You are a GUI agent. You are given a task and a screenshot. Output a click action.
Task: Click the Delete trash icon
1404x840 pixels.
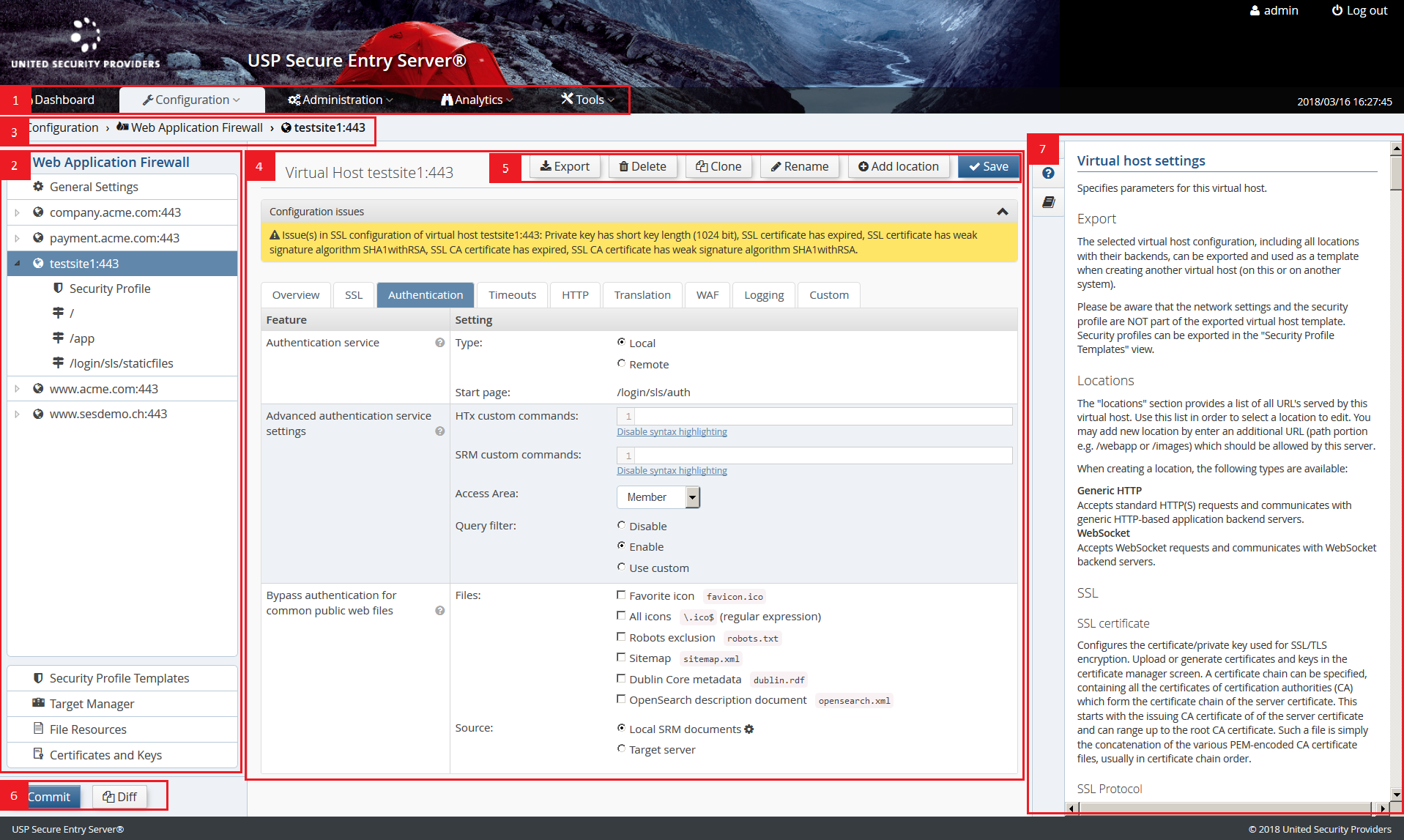click(x=626, y=166)
